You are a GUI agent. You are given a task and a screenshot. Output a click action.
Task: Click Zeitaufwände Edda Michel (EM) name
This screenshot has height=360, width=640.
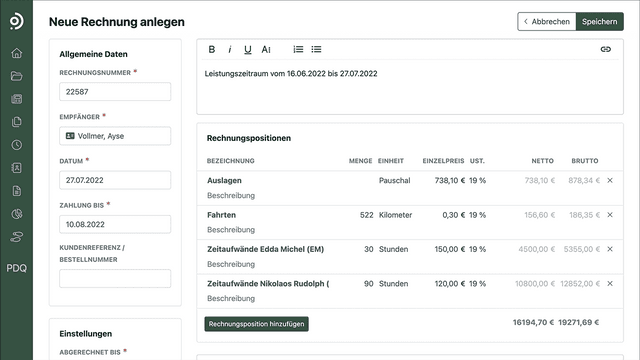point(265,249)
